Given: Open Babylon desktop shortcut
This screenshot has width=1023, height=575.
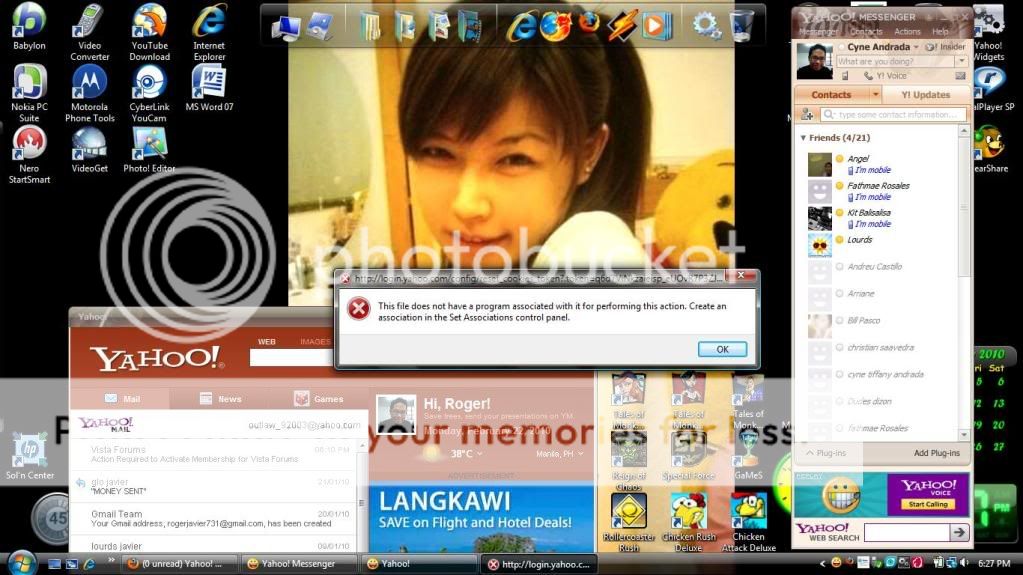Looking at the screenshot, I should (29, 21).
